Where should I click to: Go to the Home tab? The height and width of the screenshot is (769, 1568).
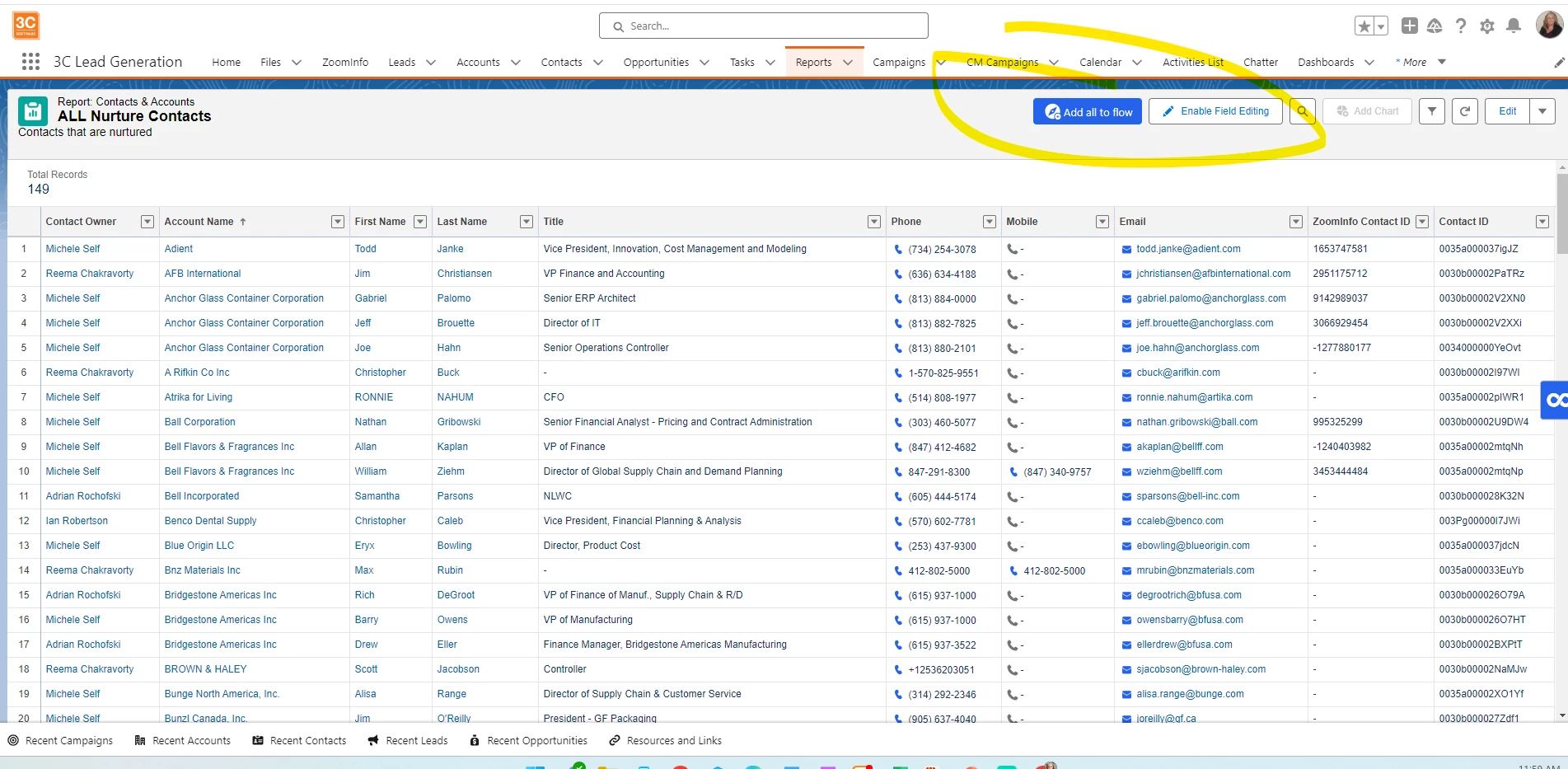227,63
